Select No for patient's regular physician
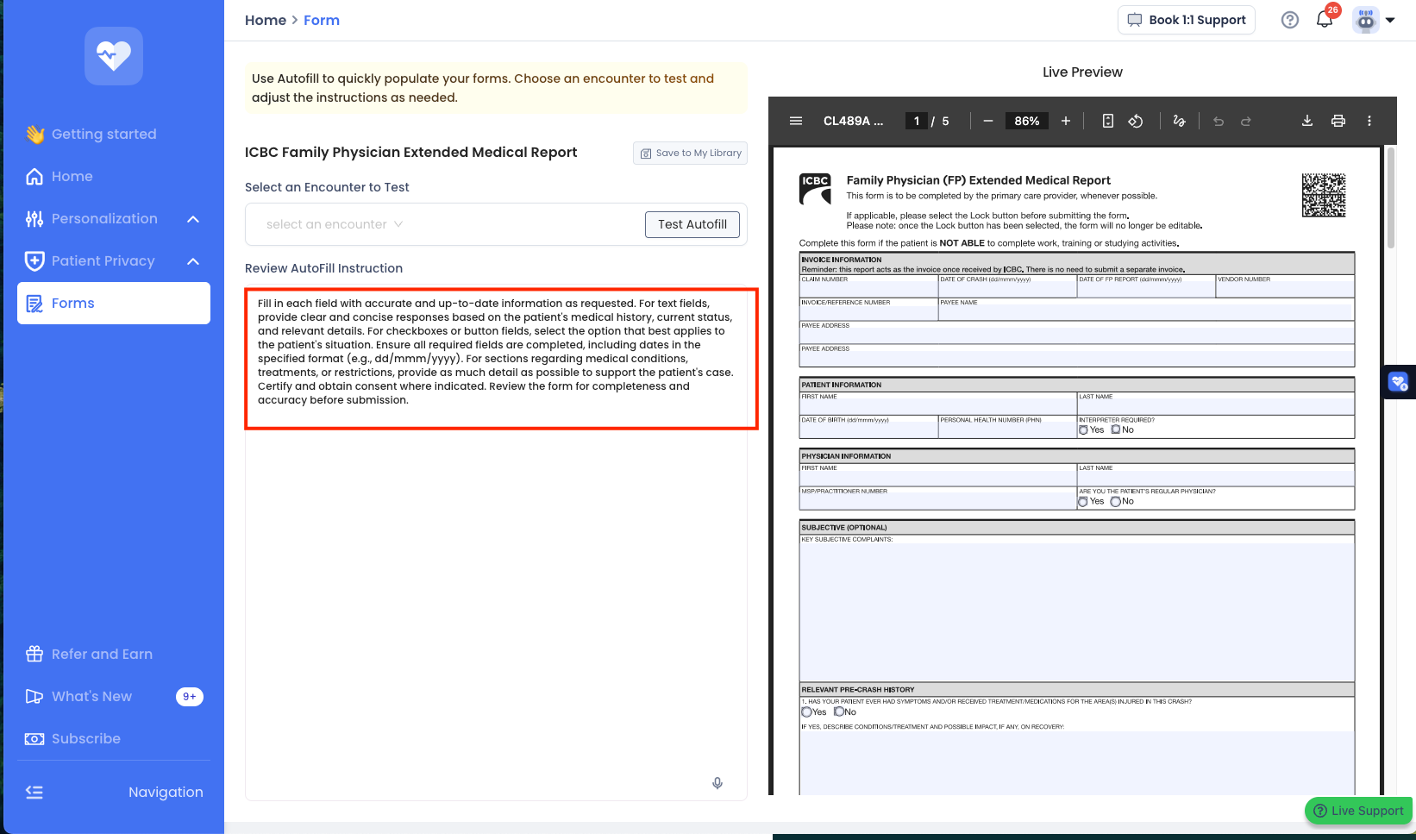This screenshot has height=840, width=1416. pos(1116,501)
